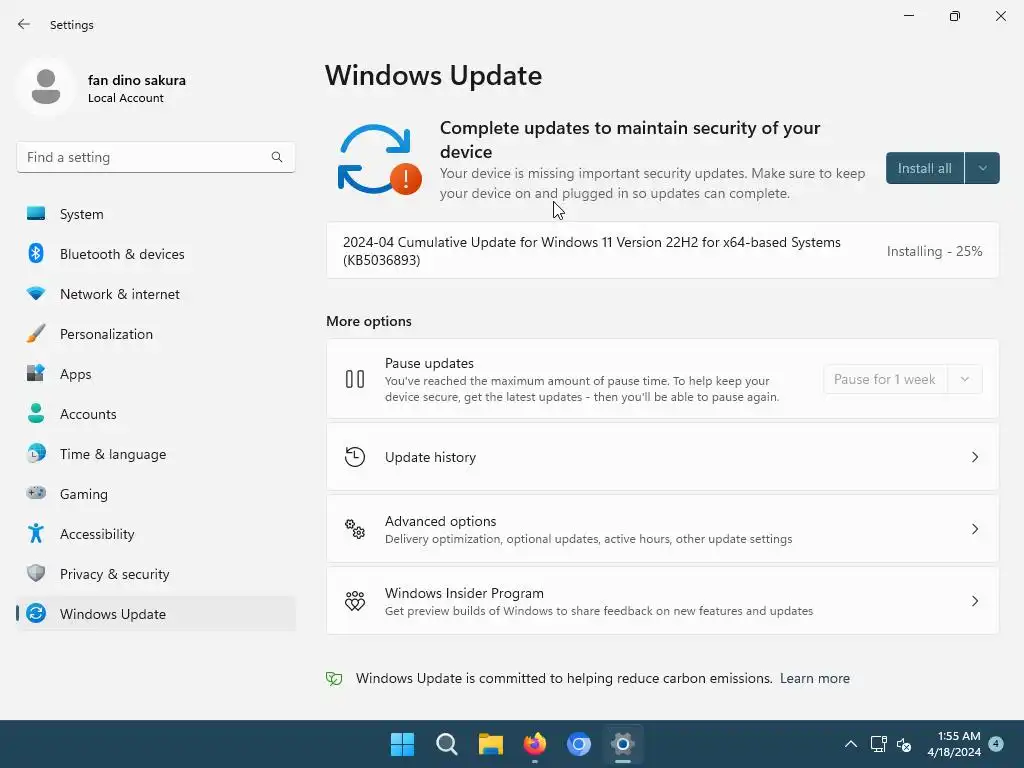This screenshot has width=1024, height=768.
Task: Open Windows Insider Program via its chevron
Action: (974, 601)
